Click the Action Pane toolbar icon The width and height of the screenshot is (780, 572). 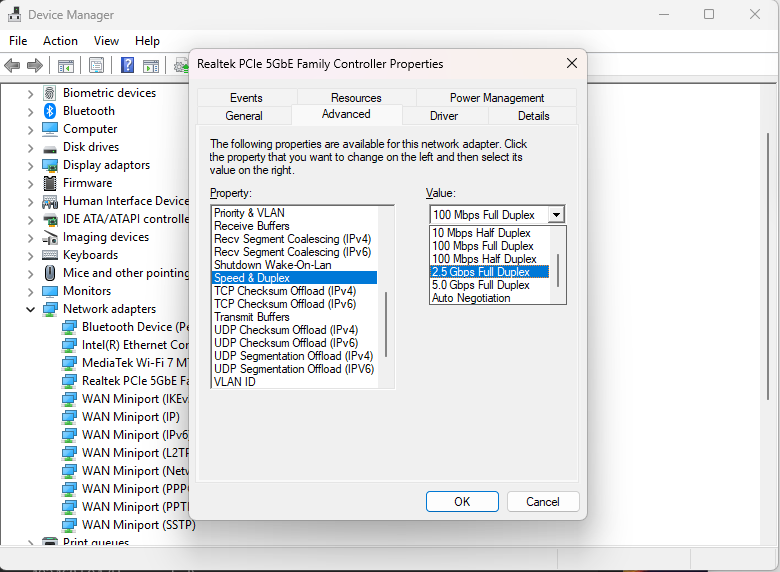pyautogui.click(x=151, y=65)
